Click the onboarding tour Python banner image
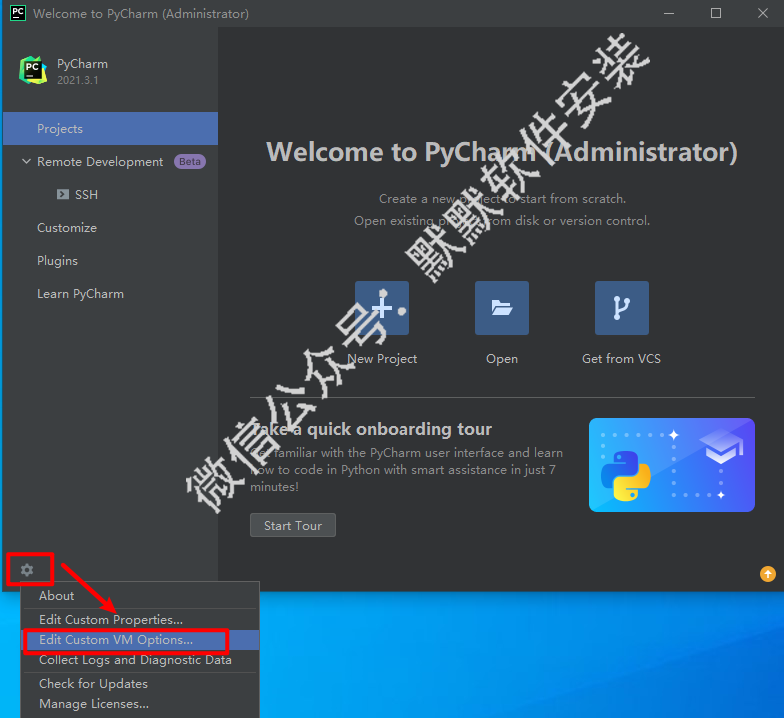 (x=672, y=464)
